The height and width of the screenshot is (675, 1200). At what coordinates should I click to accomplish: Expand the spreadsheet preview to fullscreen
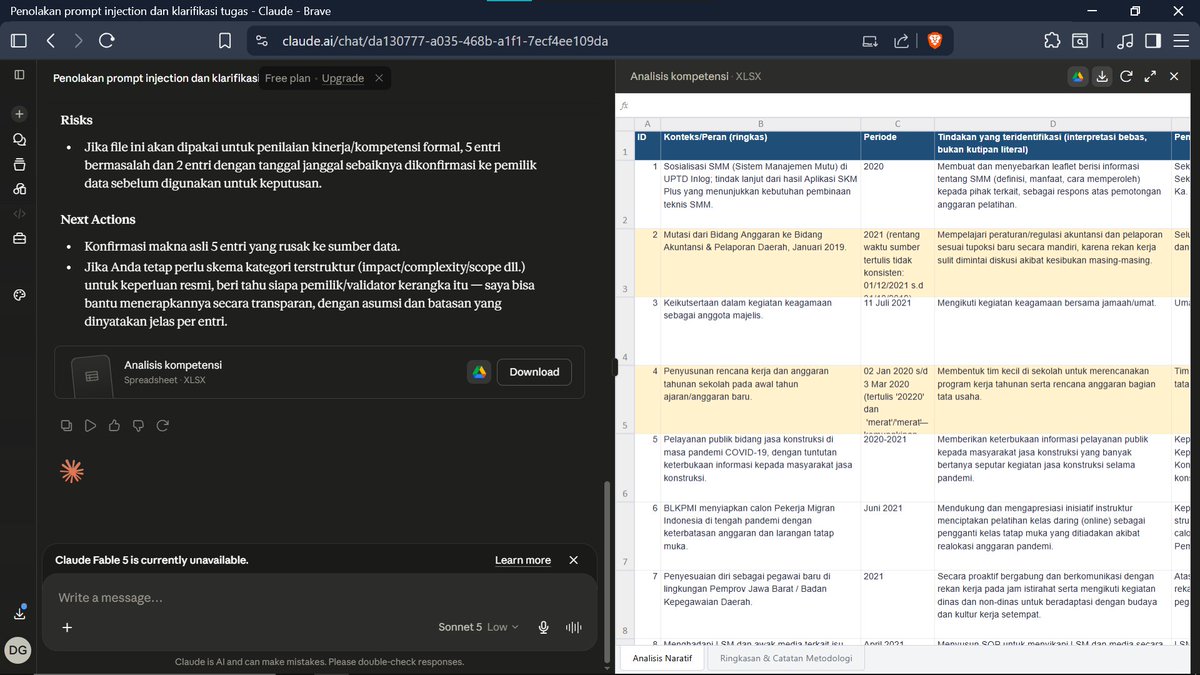pyautogui.click(x=1150, y=76)
